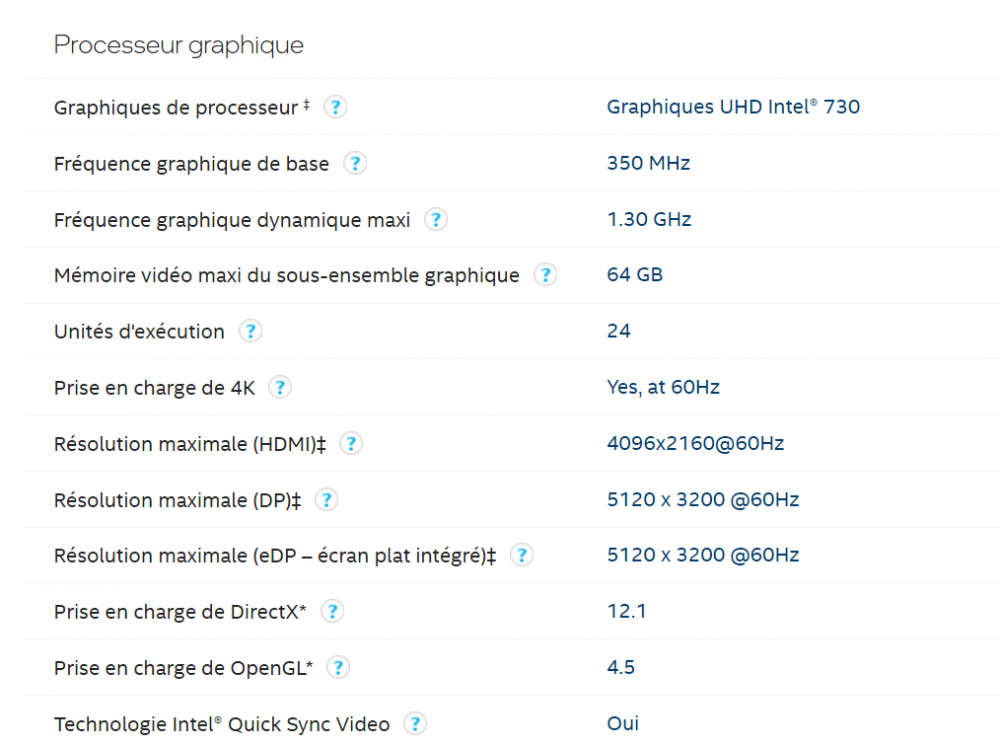1000x746 pixels.
Task: Open help for Résolution maximale (HDMI)
Action: (x=351, y=443)
